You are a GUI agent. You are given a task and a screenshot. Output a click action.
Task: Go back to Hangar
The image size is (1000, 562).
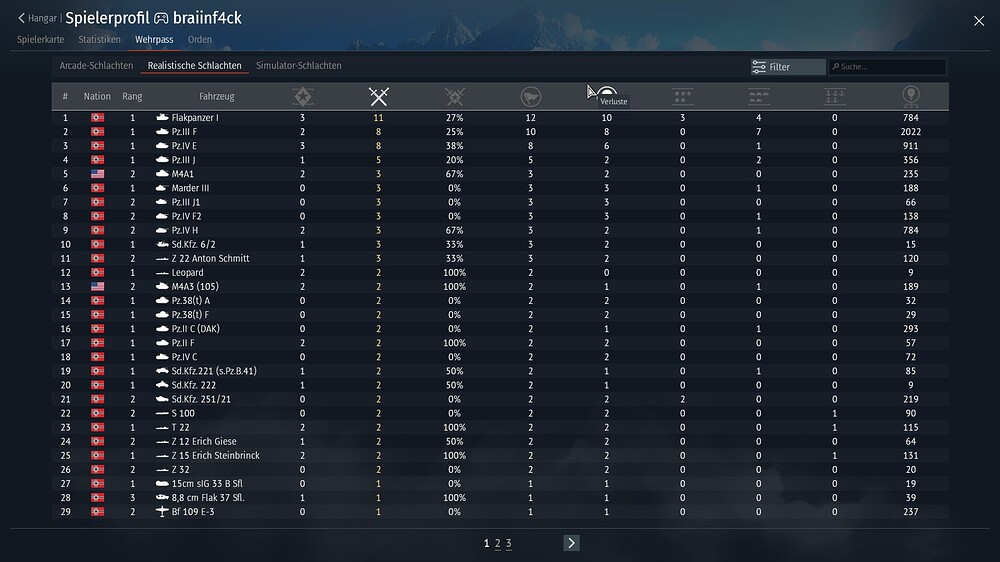coord(40,19)
